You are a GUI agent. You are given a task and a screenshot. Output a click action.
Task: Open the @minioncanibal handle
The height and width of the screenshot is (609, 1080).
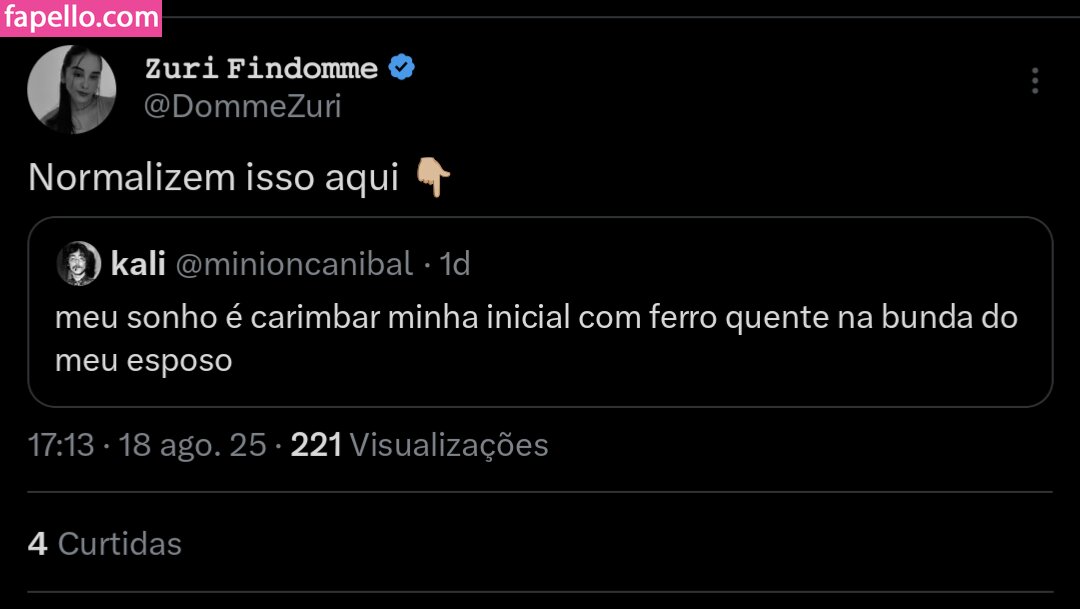click(x=294, y=264)
